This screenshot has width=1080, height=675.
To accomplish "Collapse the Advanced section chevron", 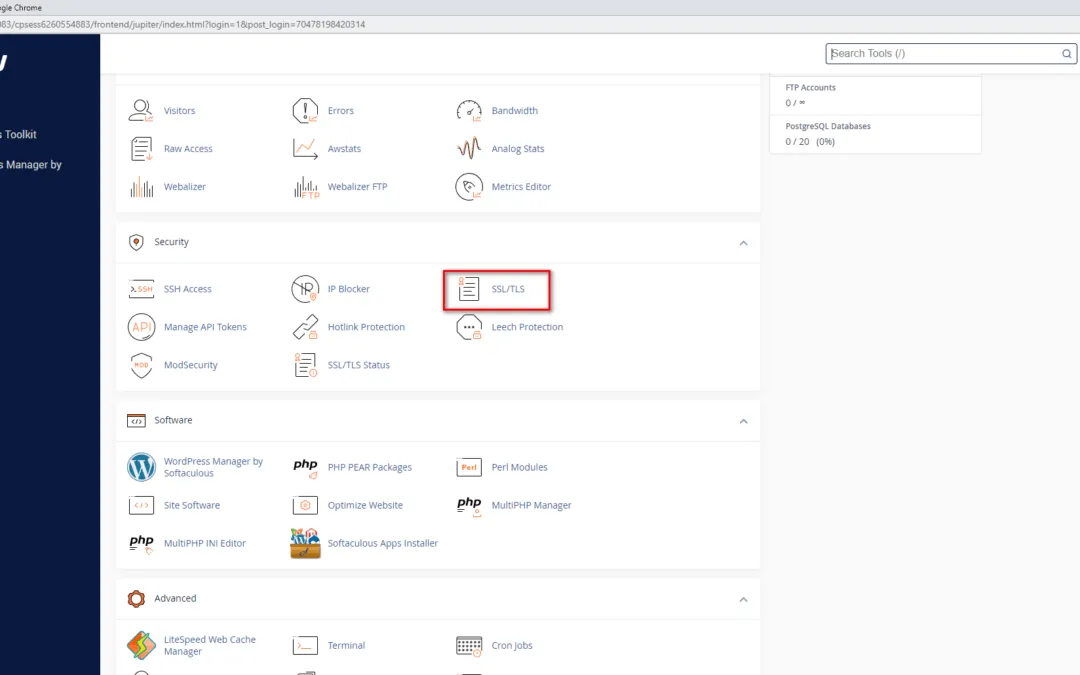I will (x=743, y=599).
